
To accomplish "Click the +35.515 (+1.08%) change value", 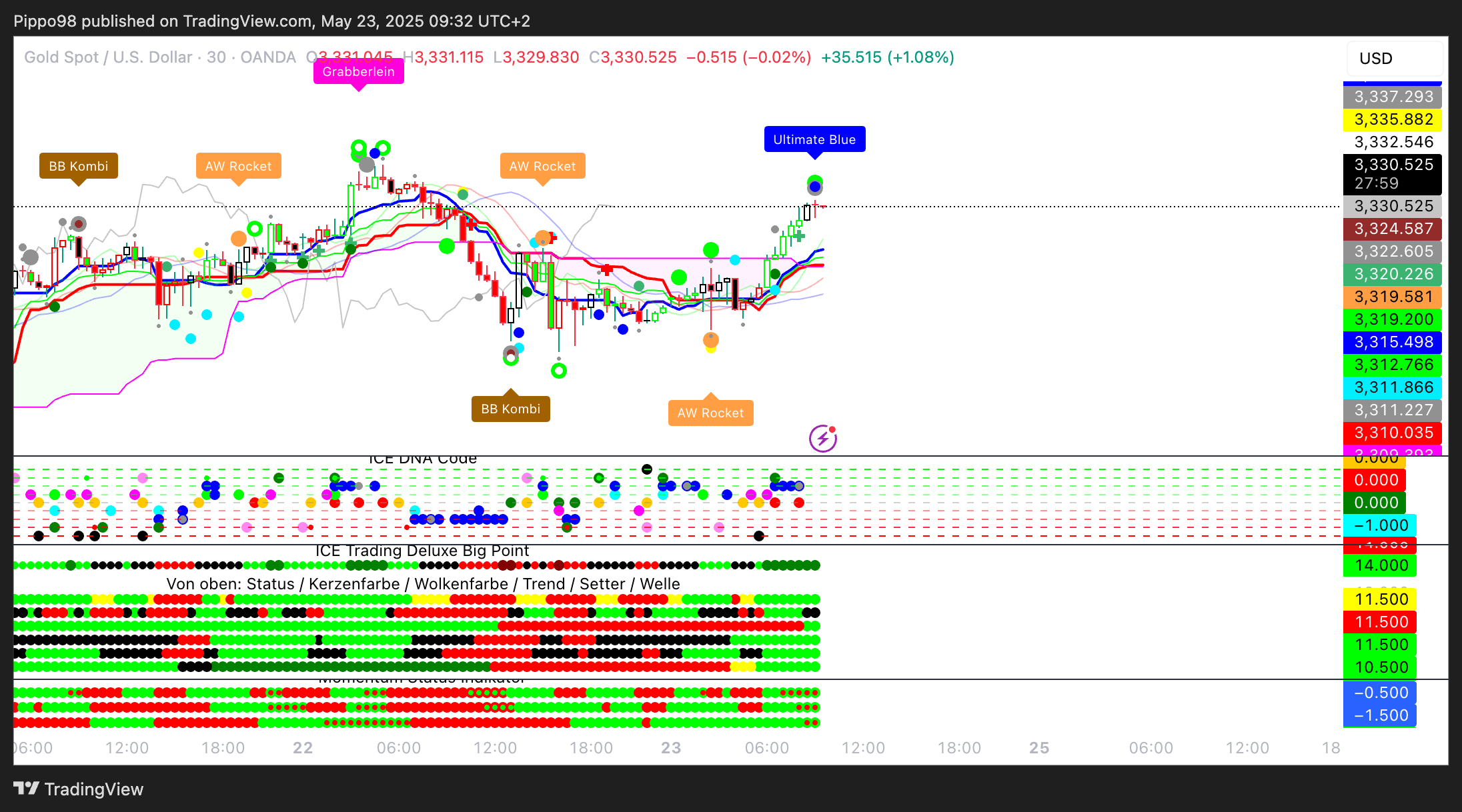I will [887, 57].
